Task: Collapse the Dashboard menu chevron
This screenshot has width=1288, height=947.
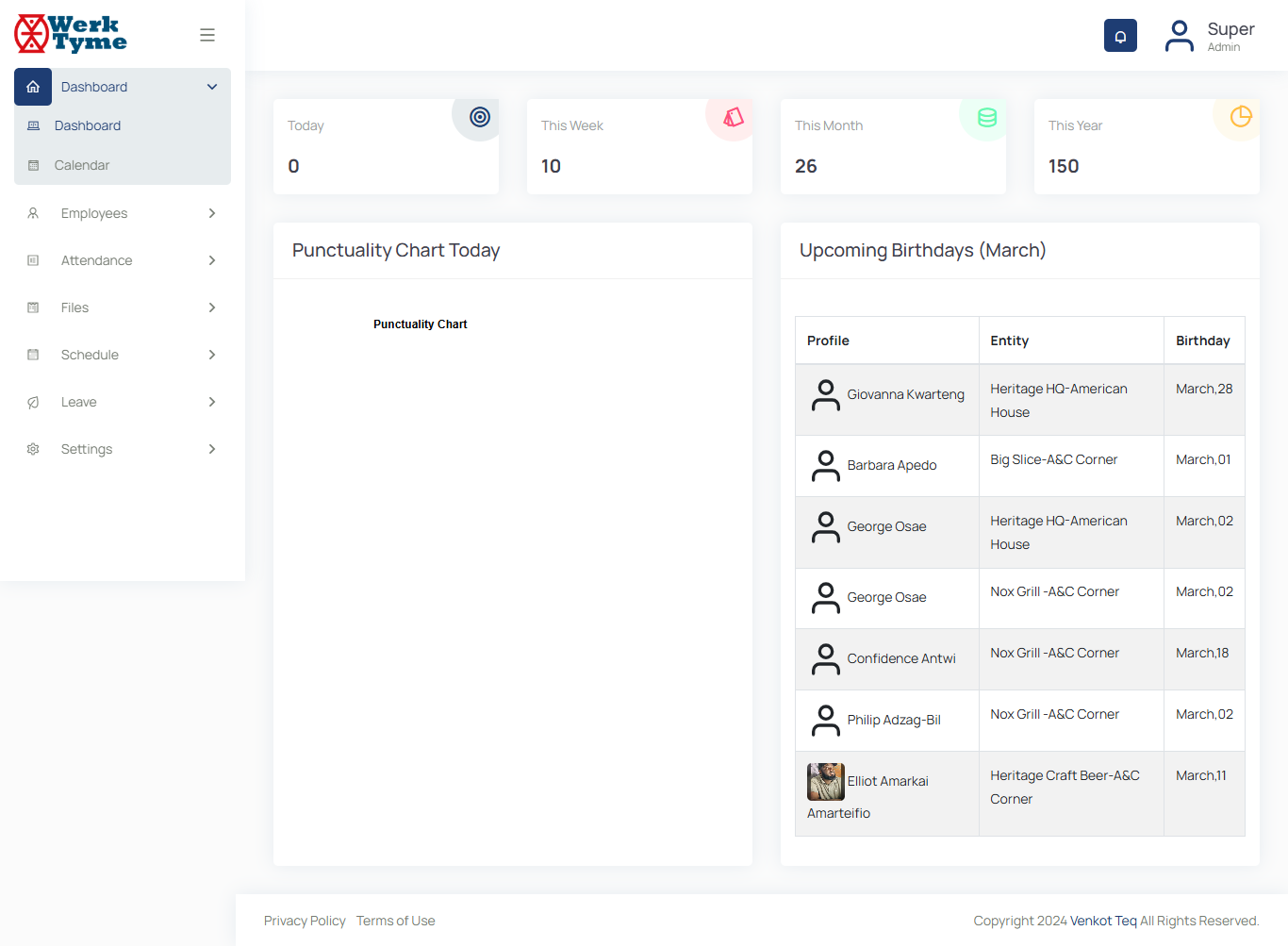Action: pos(212,87)
